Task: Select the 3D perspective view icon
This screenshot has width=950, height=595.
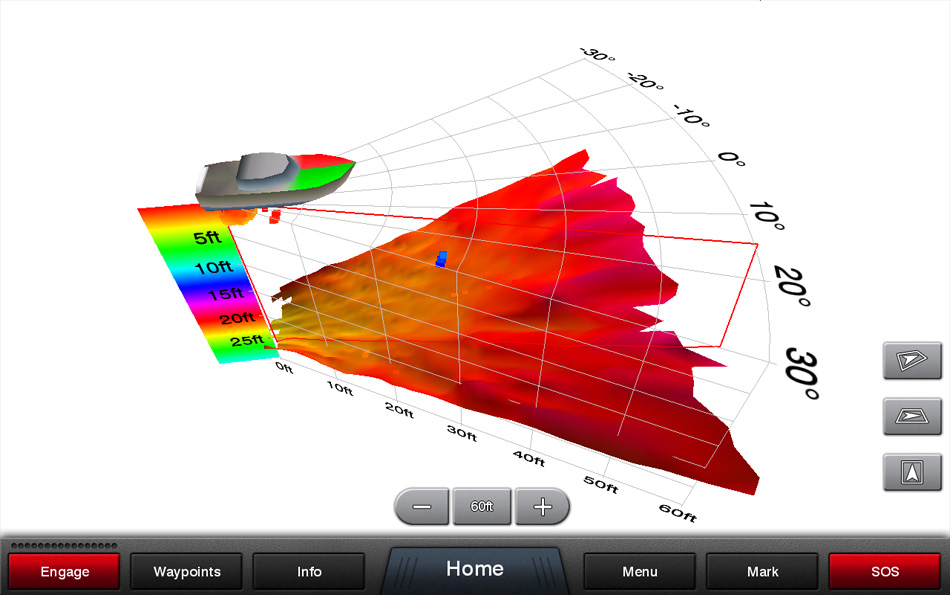Action: 911,361
